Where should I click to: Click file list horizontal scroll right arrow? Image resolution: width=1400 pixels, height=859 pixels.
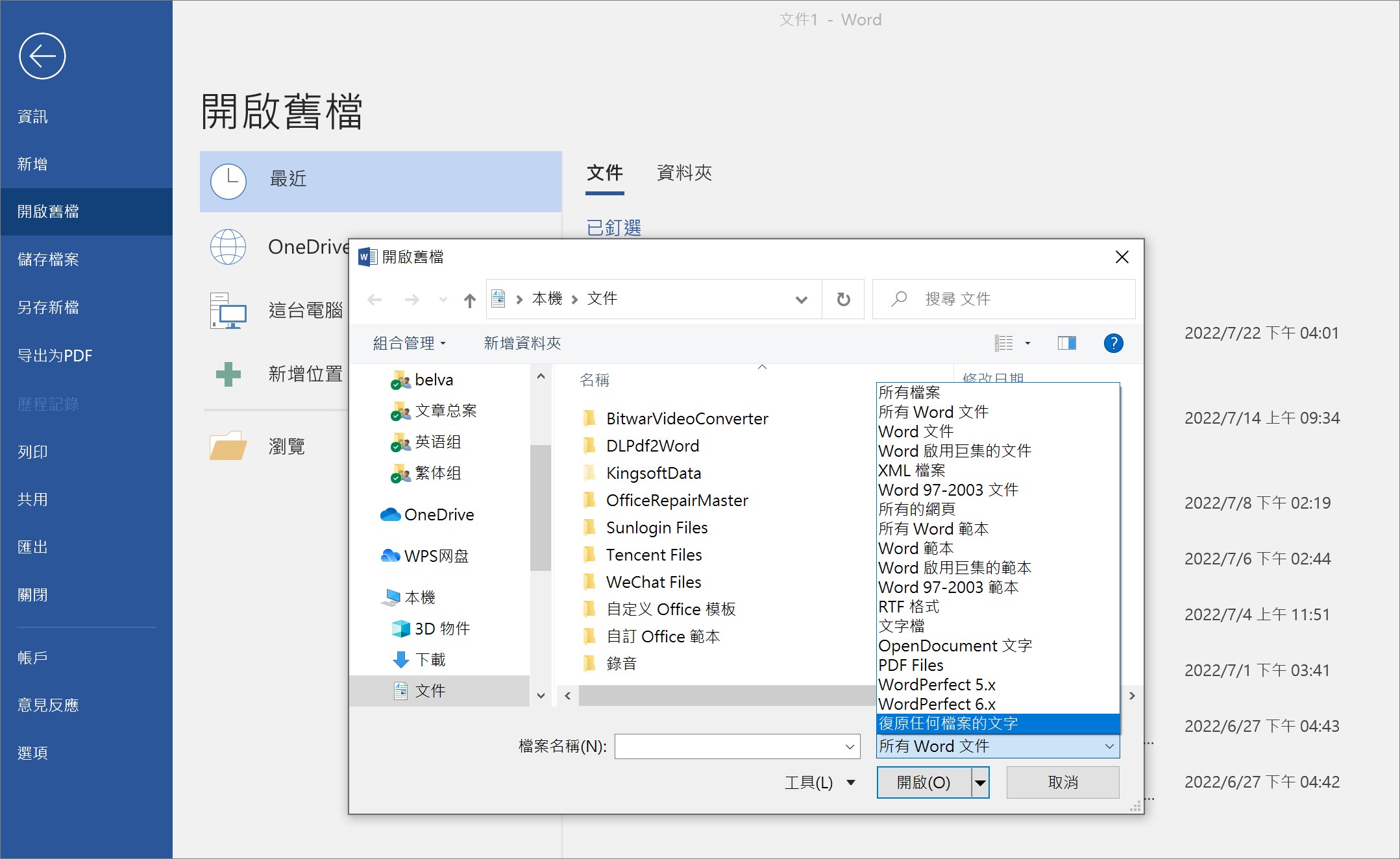coord(1131,696)
